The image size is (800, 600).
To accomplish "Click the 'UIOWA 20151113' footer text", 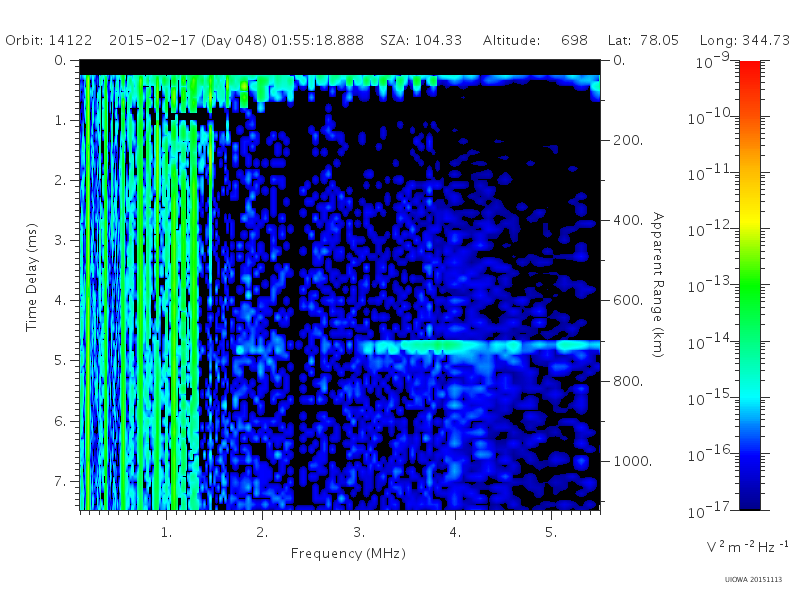I will [x=753, y=579].
